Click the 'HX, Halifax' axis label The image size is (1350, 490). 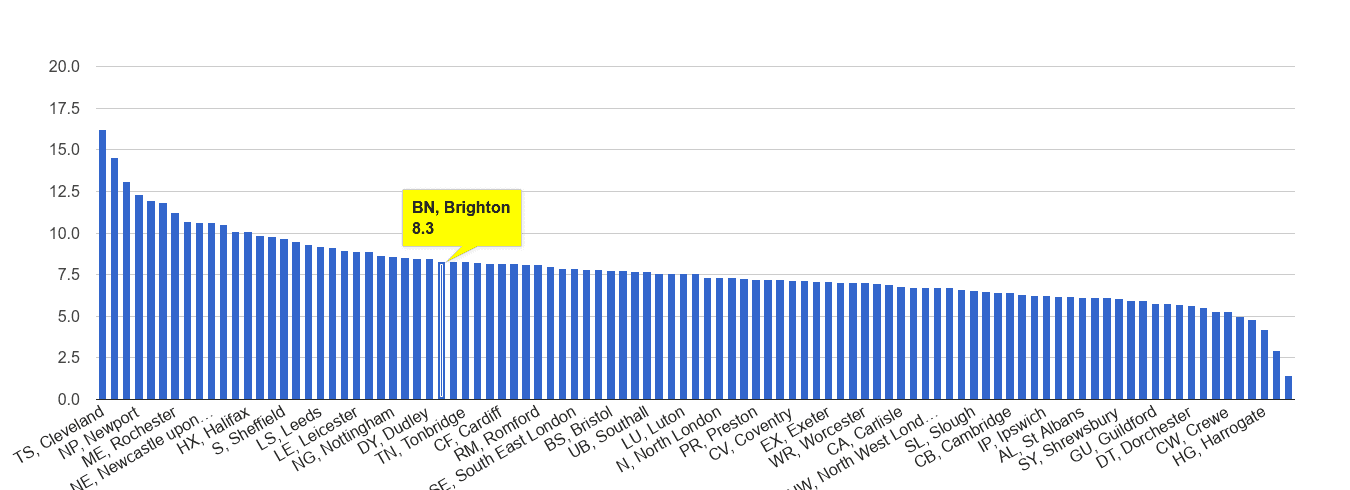(x=215, y=430)
